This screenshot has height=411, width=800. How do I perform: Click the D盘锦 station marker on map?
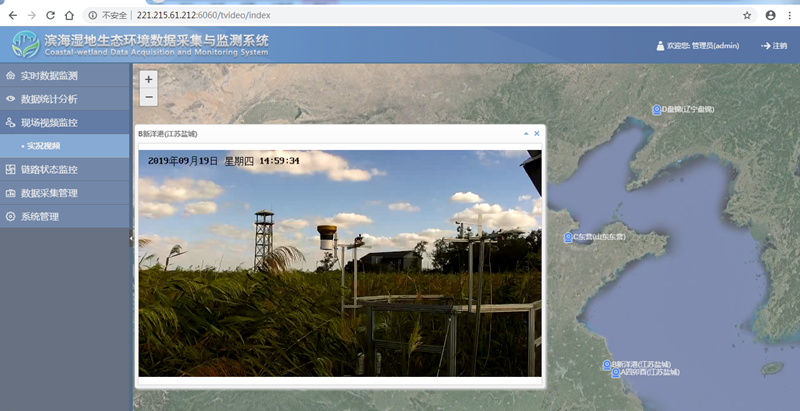click(656, 109)
